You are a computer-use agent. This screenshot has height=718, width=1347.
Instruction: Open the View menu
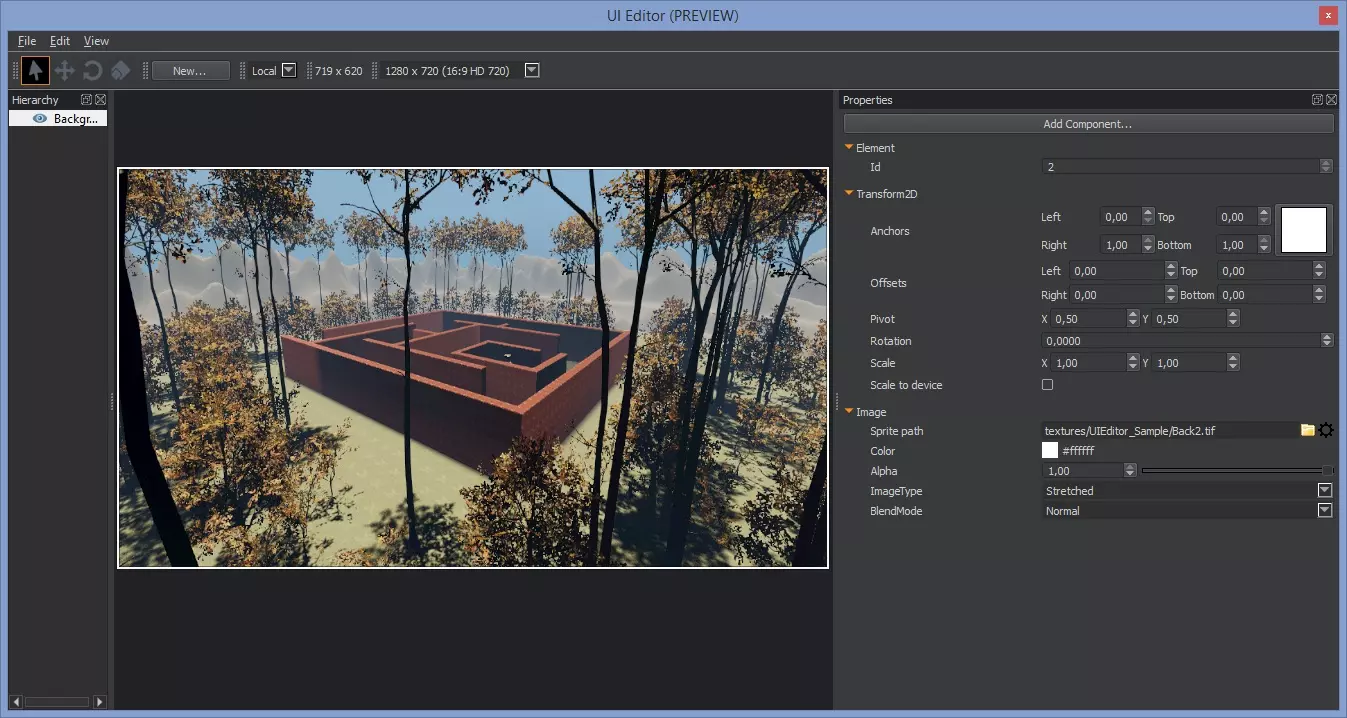coord(96,41)
